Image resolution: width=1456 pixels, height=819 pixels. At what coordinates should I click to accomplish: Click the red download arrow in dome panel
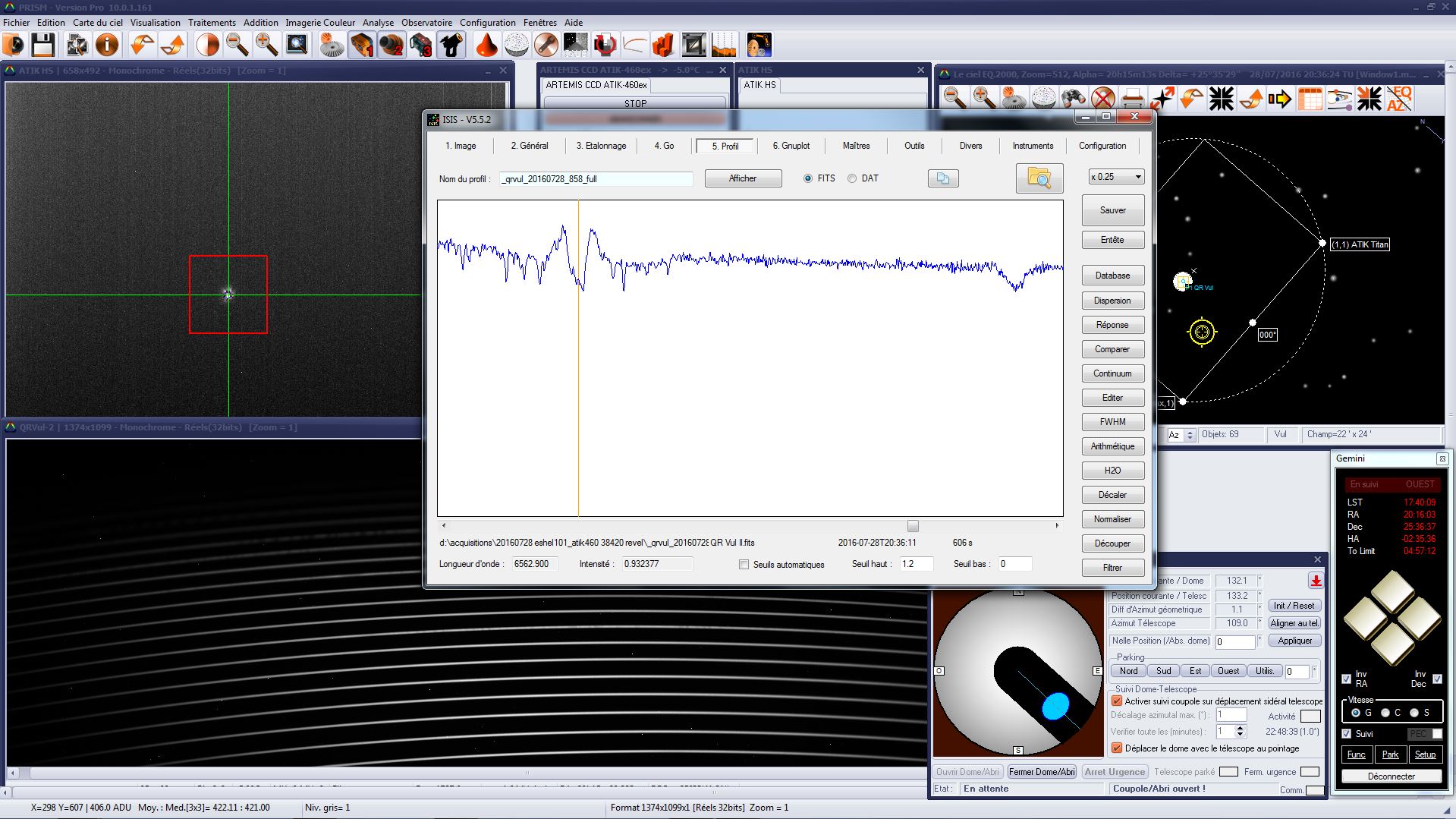pyautogui.click(x=1316, y=581)
